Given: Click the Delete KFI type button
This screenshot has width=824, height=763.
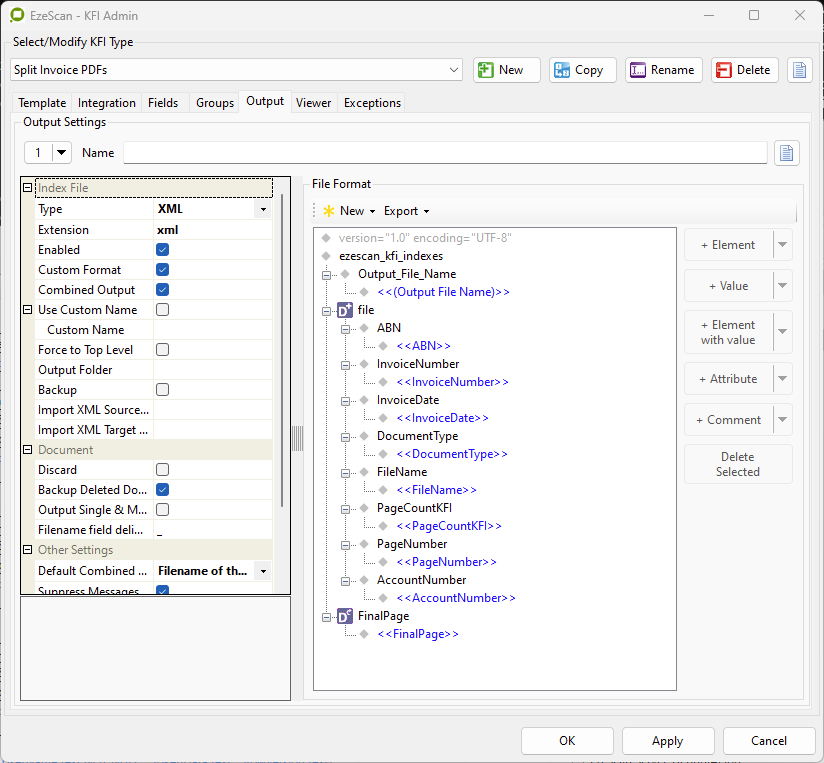Looking at the screenshot, I should point(744,70).
